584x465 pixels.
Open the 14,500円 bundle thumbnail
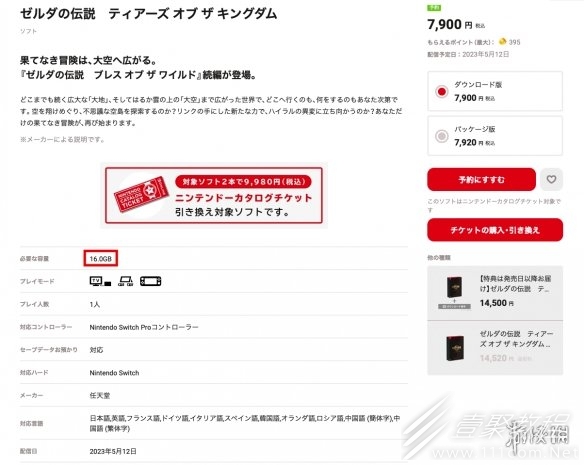click(x=454, y=292)
